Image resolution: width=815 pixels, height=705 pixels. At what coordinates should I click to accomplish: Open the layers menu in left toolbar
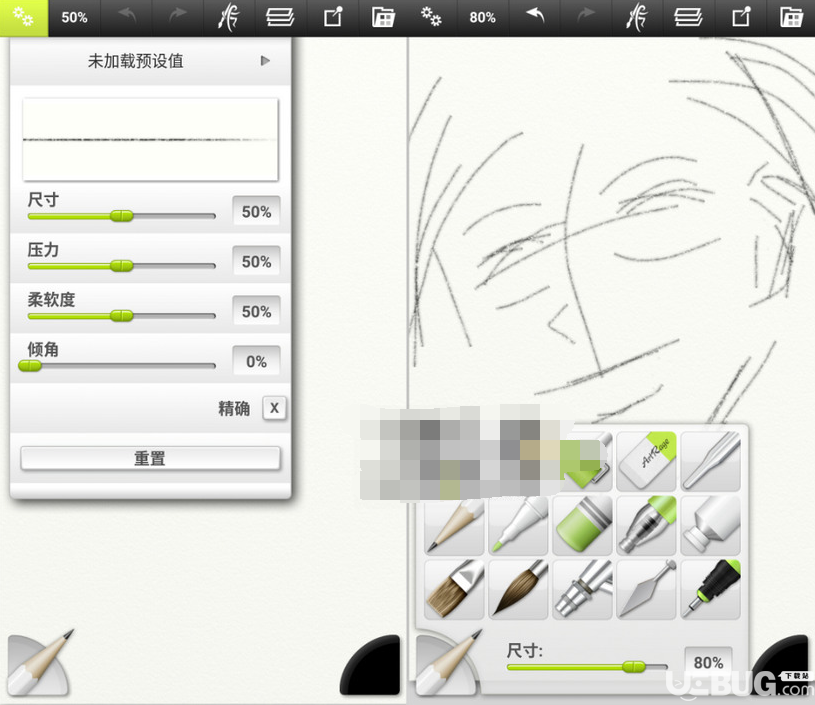(x=280, y=17)
